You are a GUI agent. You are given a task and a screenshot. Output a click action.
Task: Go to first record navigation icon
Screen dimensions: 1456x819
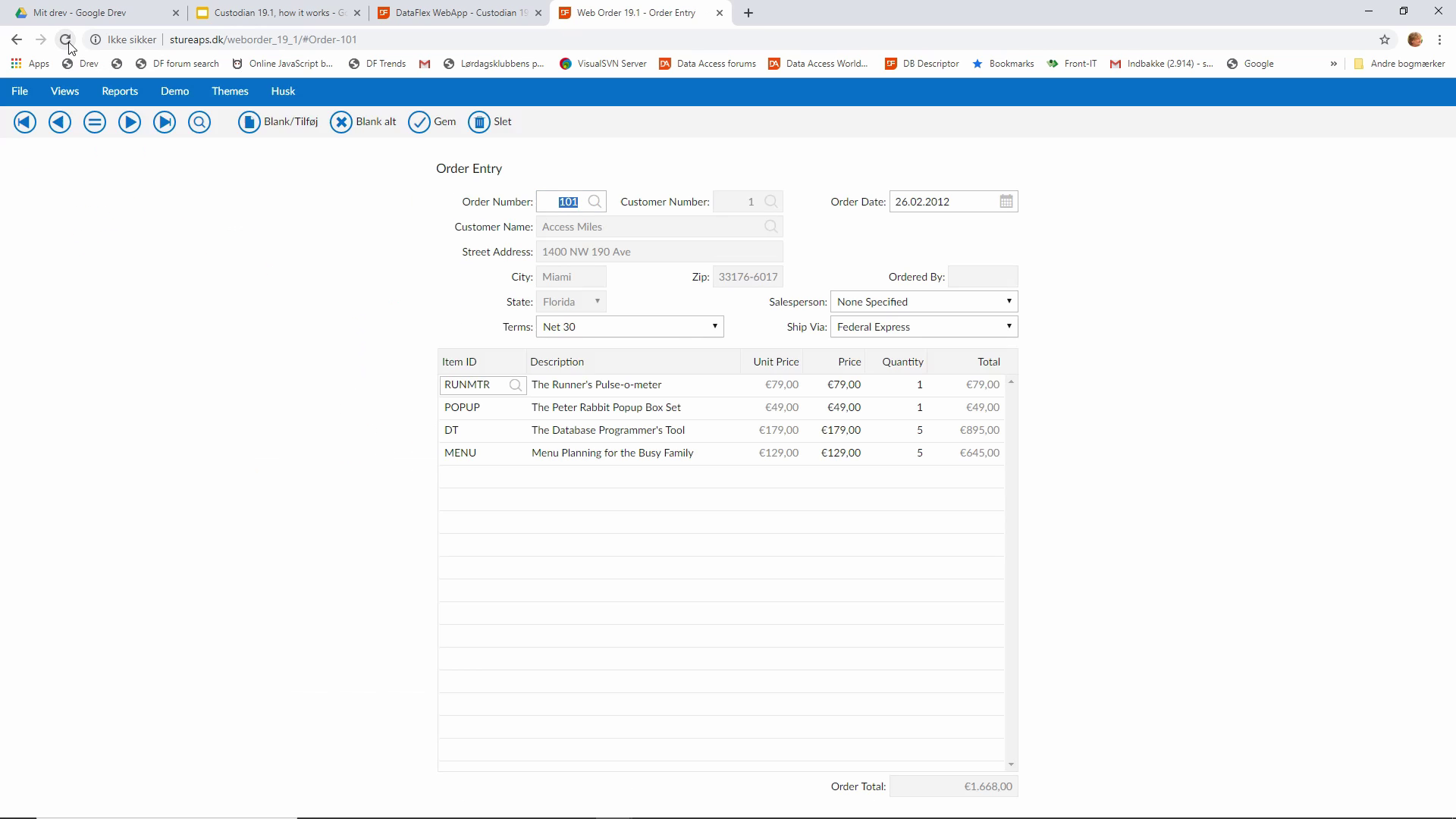pyautogui.click(x=25, y=122)
